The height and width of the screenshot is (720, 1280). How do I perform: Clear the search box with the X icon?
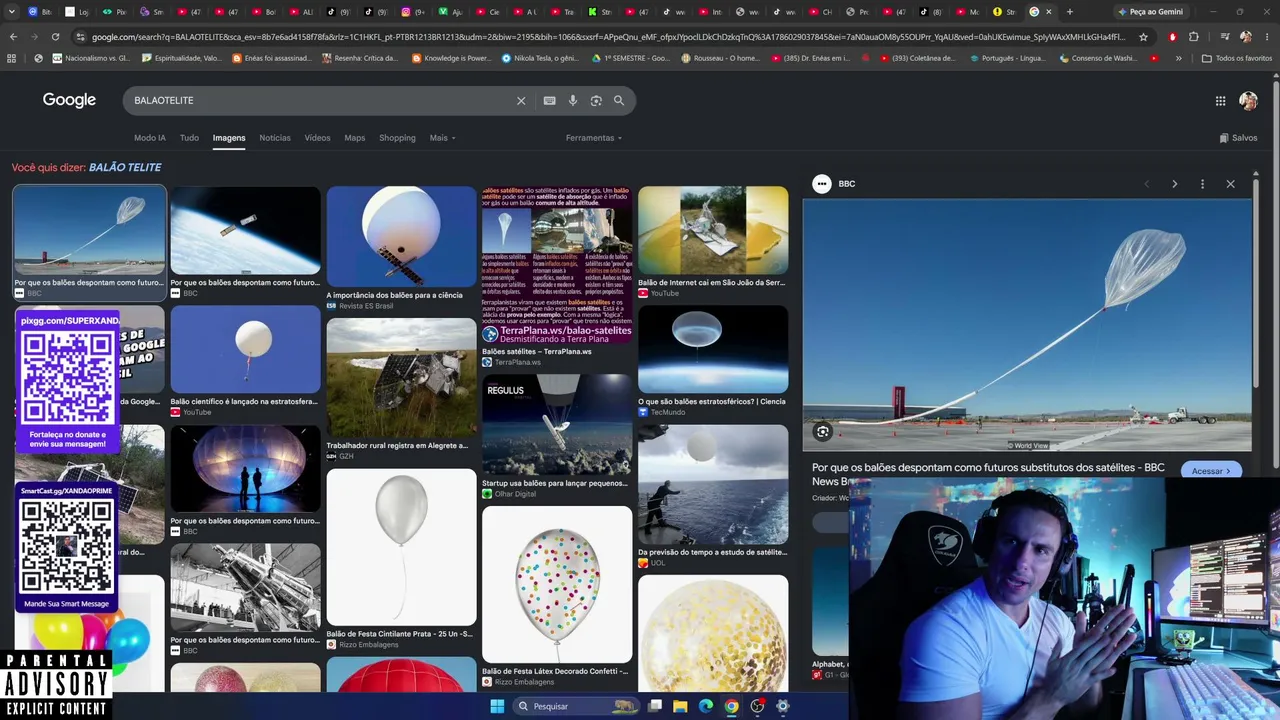[x=521, y=100]
